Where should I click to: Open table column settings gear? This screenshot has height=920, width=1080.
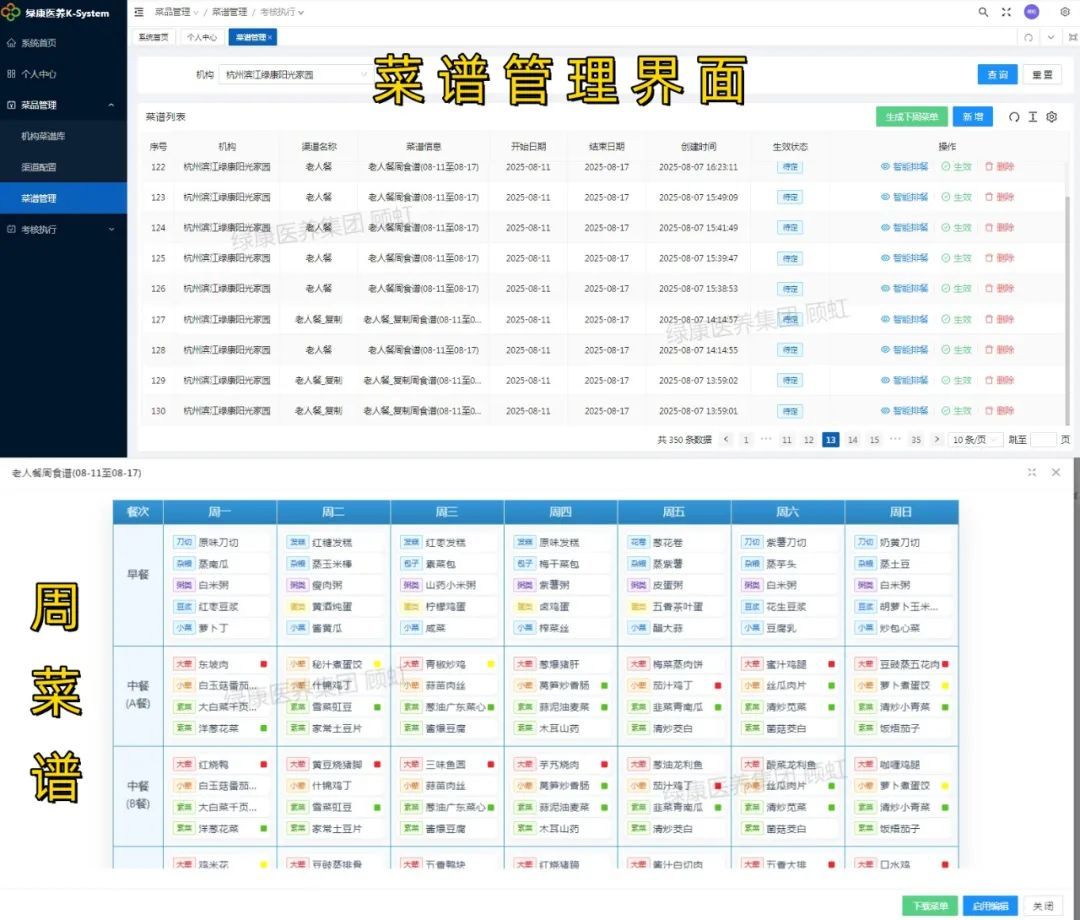coord(1052,117)
